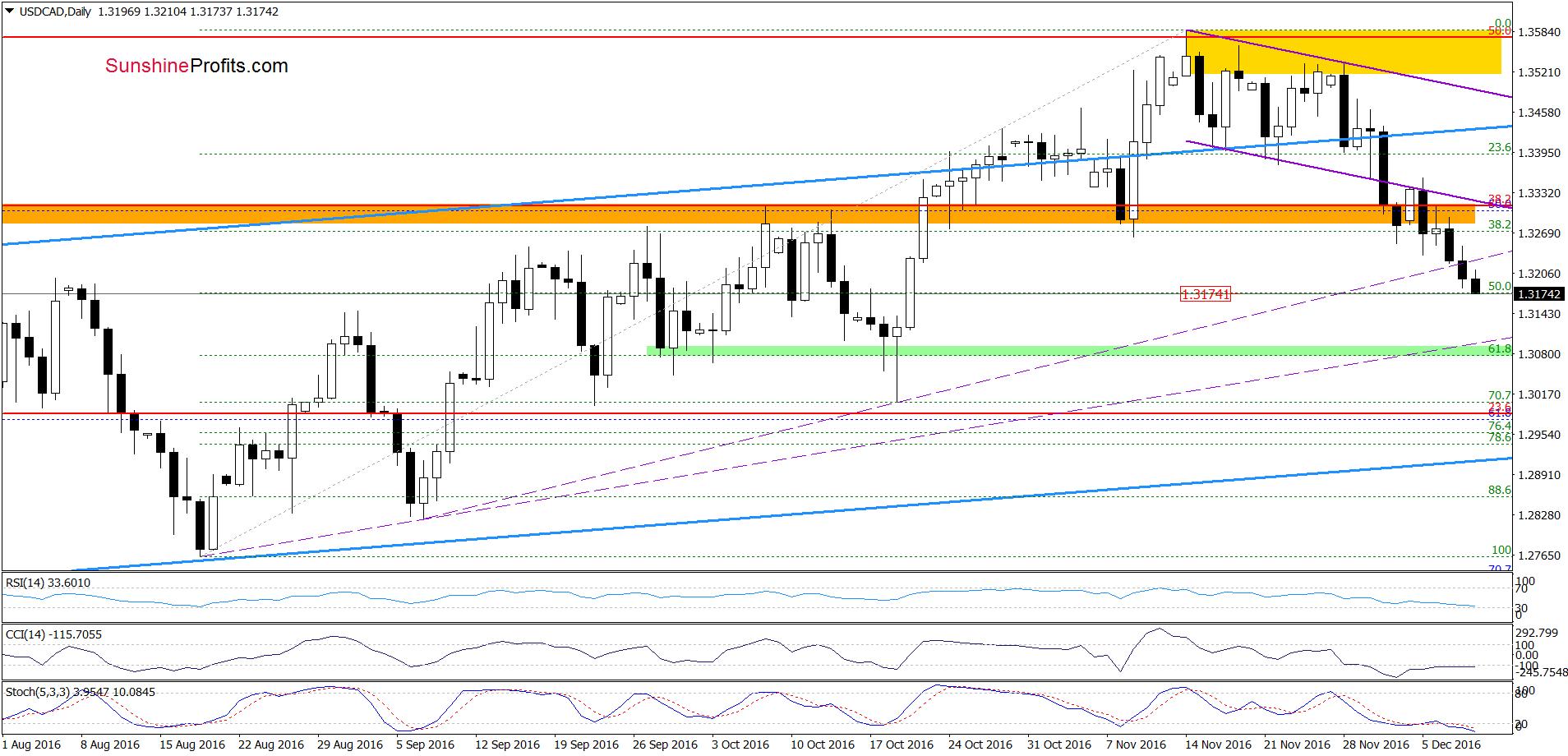Select the USDCAD,Daily chart title
The height and width of the screenshot is (756, 1568).
coord(55,12)
